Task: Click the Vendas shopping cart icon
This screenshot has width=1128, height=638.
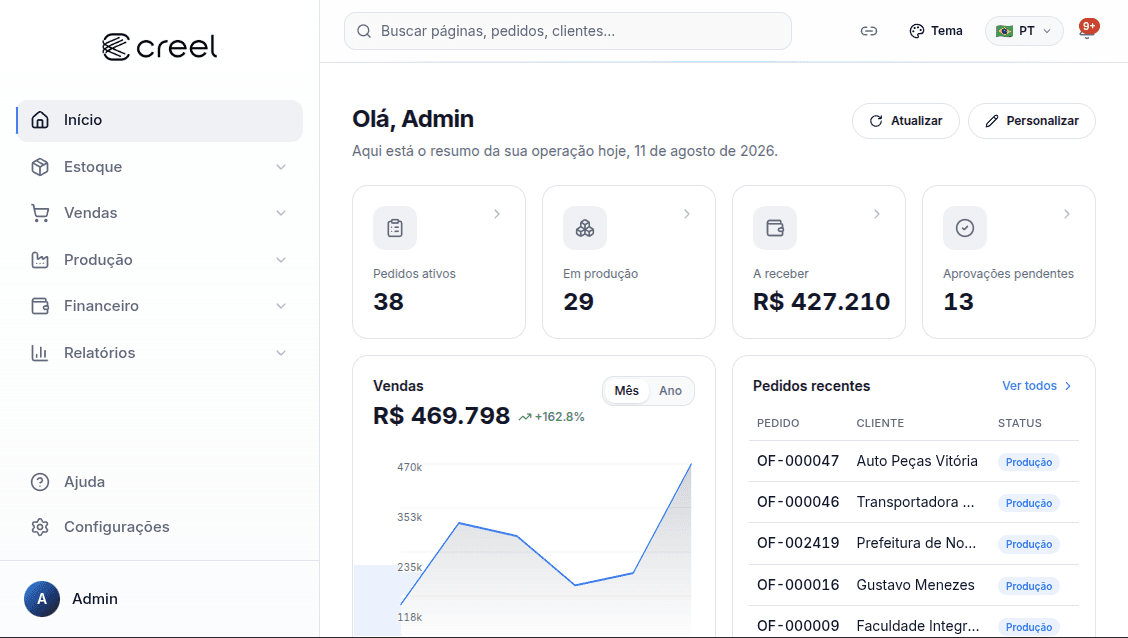Action: point(40,213)
